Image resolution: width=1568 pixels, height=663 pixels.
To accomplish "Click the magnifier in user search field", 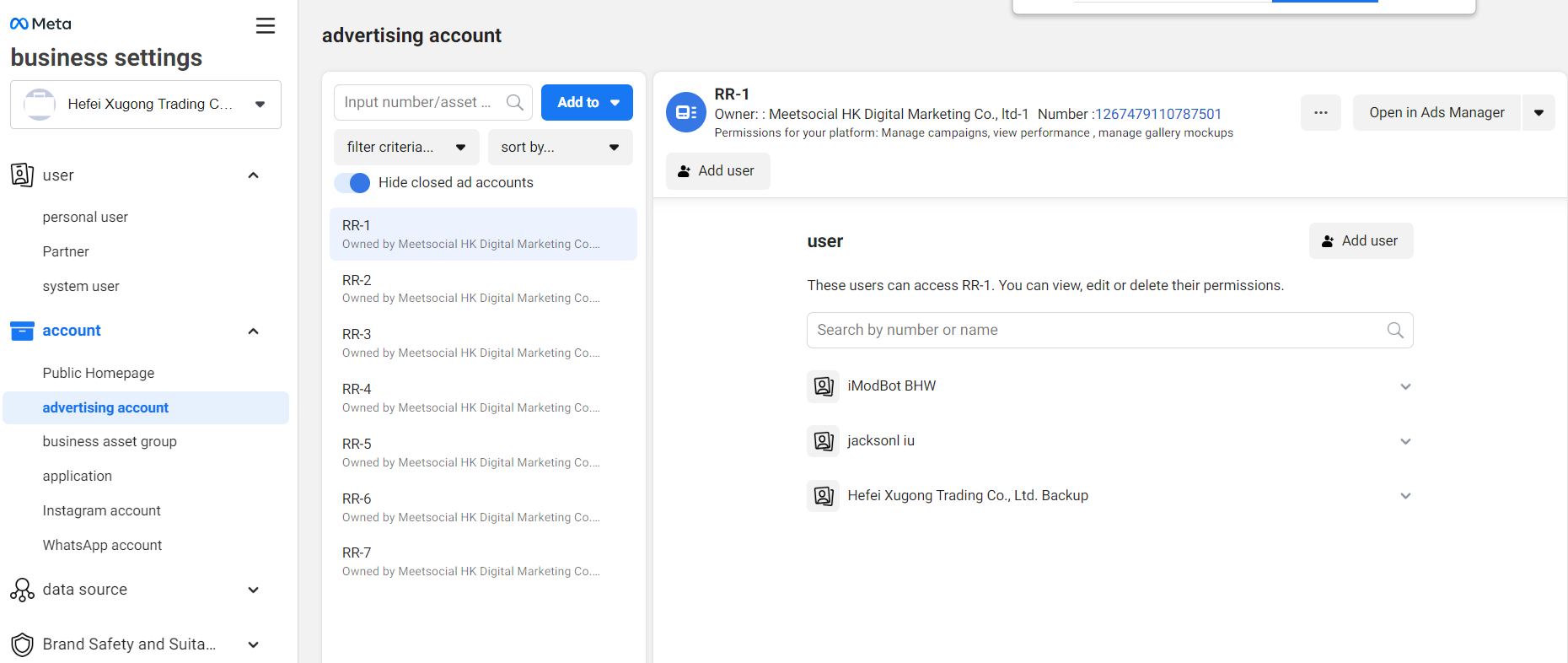I will (1395, 330).
